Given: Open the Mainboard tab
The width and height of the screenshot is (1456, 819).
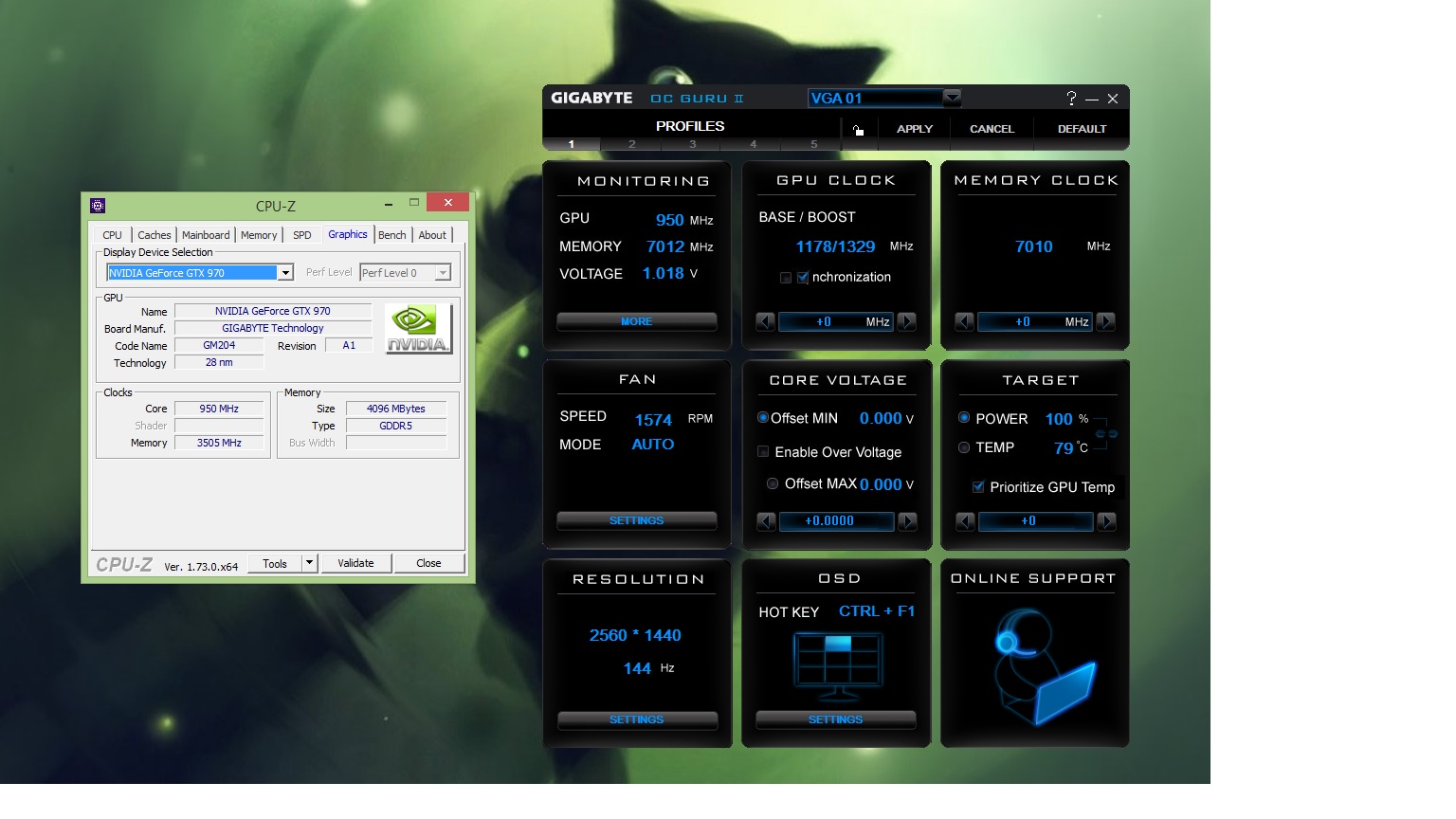Looking at the screenshot, I should coord(206,235).
